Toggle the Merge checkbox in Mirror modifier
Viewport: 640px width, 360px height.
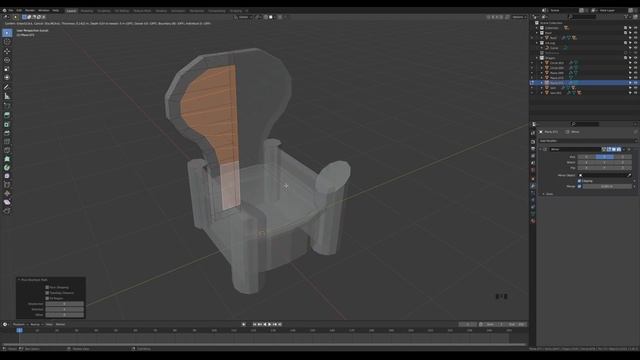click(x=580, y=186)
